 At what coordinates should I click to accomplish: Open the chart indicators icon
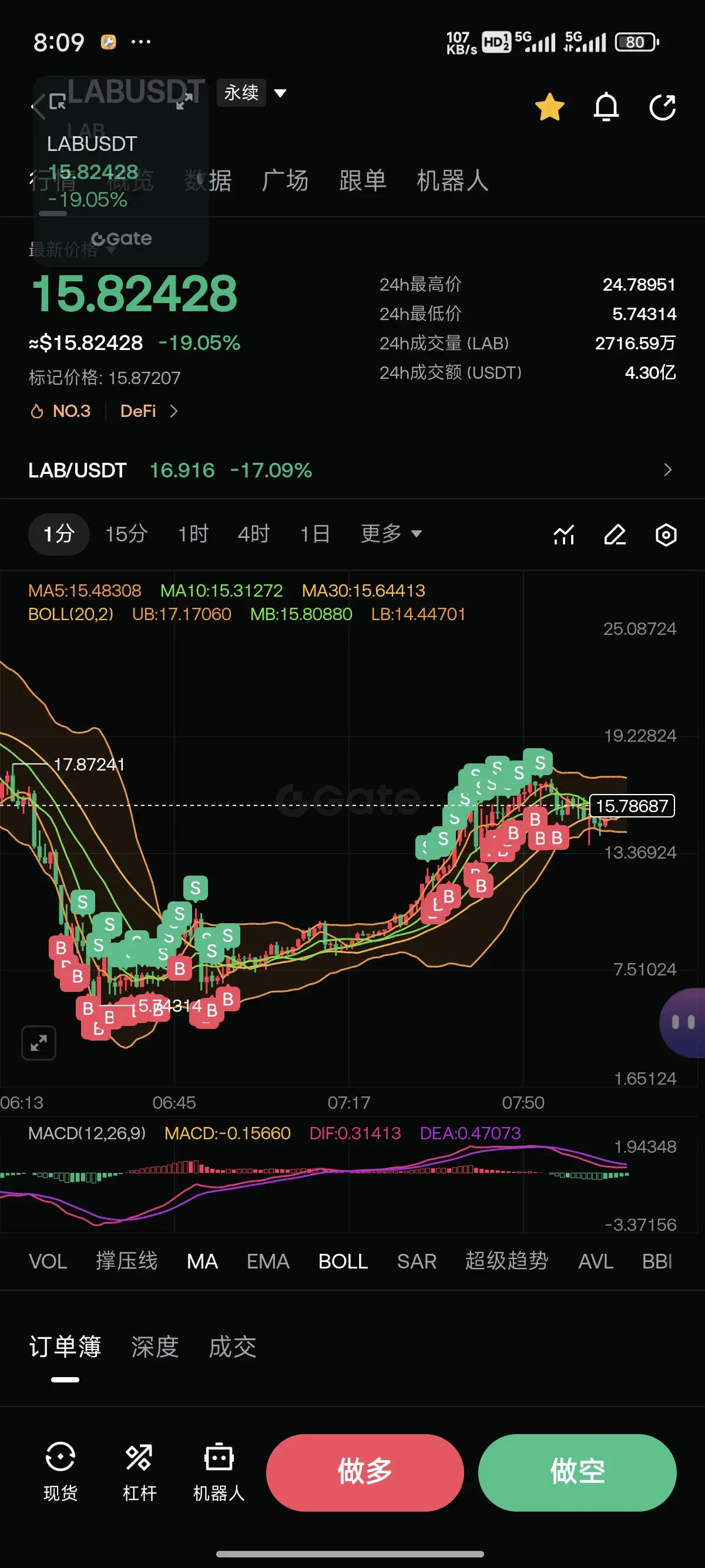pos(564,534)
